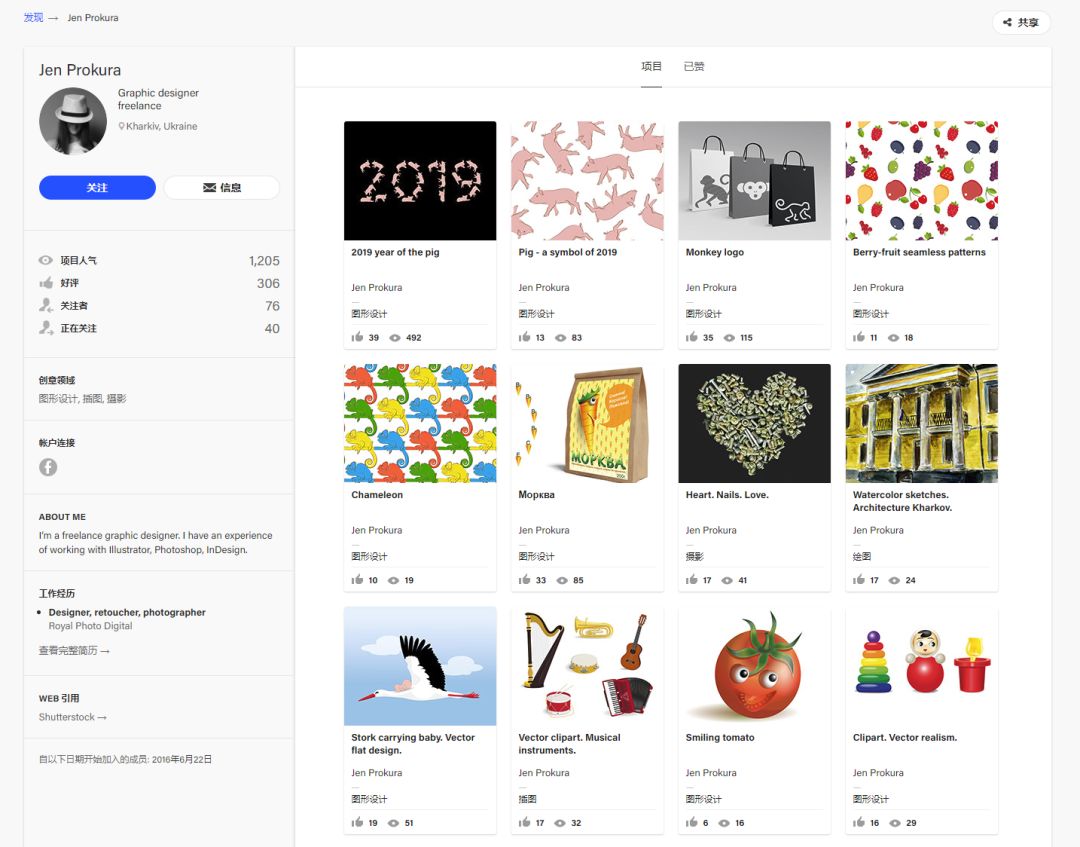This screenshot has width=1080, height=847.
Task: Open the Heart. Nails. Love. thumbnail
Action: pos(754,423)
